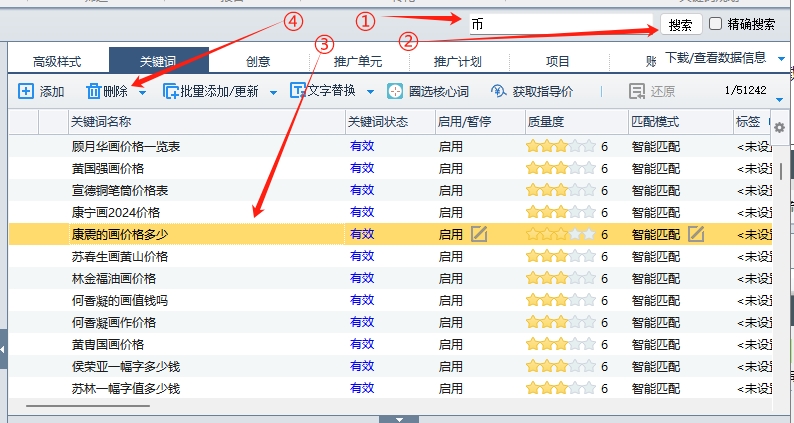Click 有效 status of 顾月华画价格一览表
This screenshot has height=423, width=794.
[x=362, y=146]
